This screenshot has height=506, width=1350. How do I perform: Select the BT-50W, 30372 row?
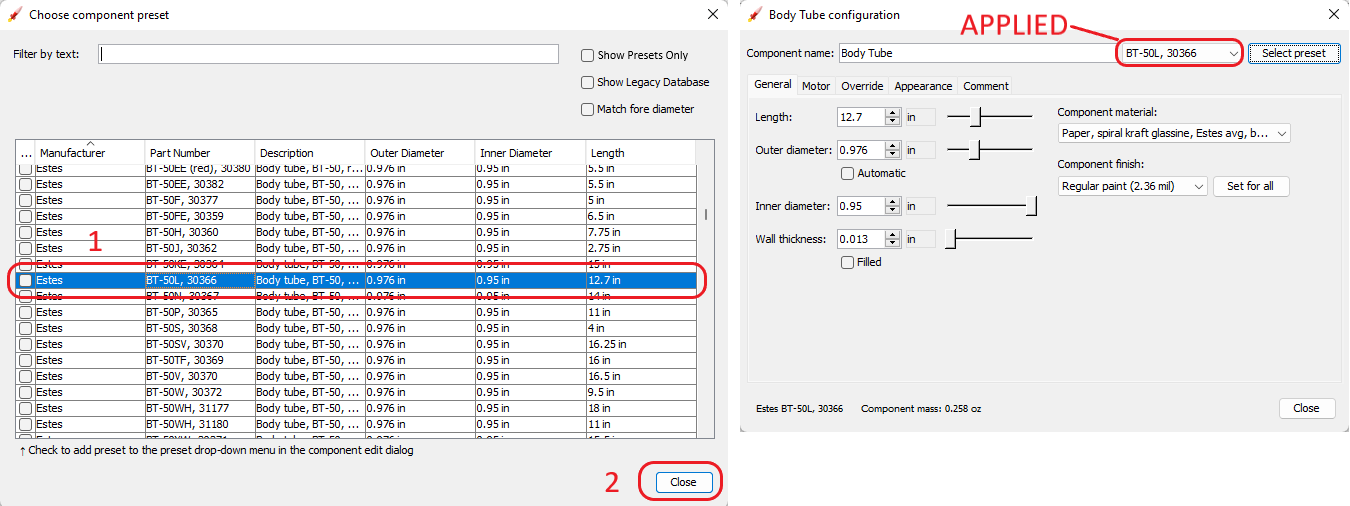[358, 392]
